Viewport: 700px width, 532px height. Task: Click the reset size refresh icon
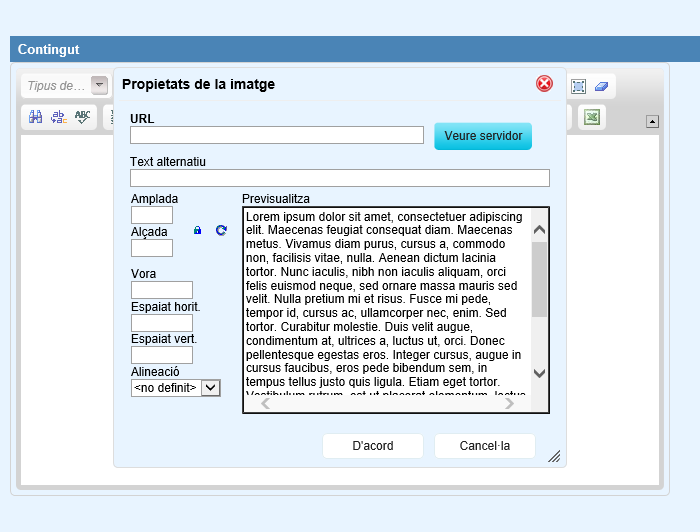coord(221,230)
